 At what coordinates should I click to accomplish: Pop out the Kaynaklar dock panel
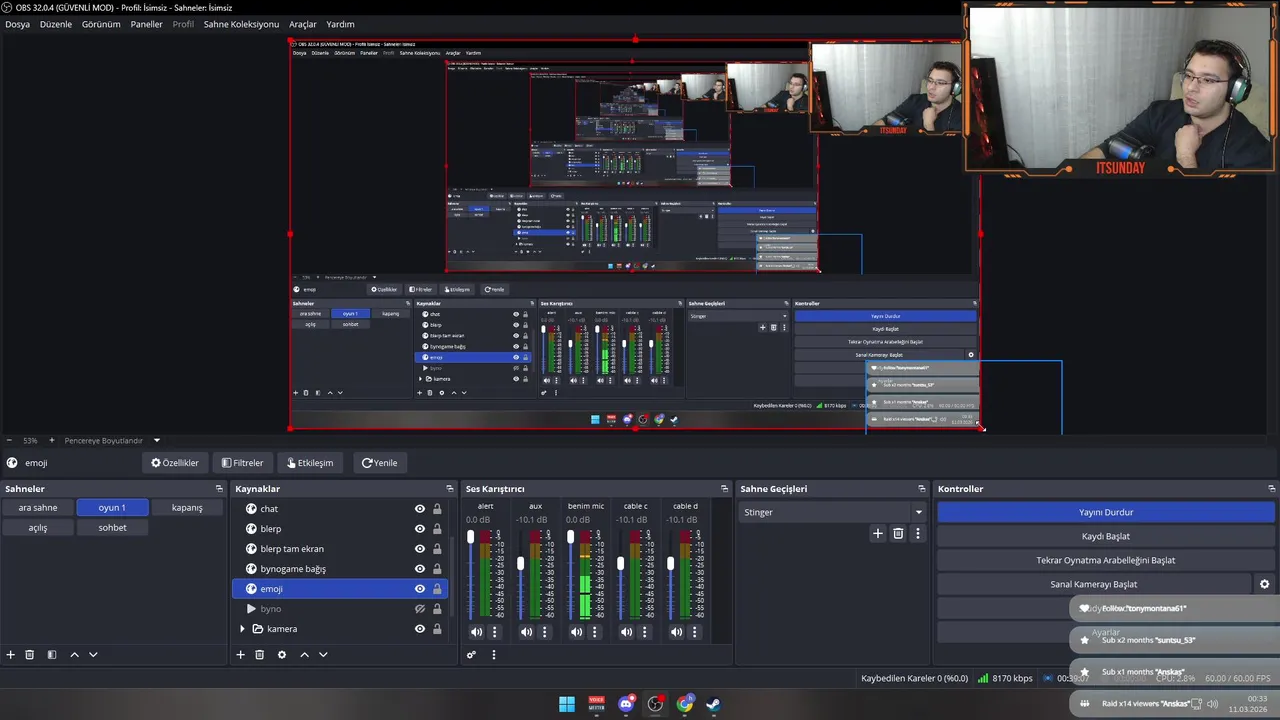tap(449, 489)
